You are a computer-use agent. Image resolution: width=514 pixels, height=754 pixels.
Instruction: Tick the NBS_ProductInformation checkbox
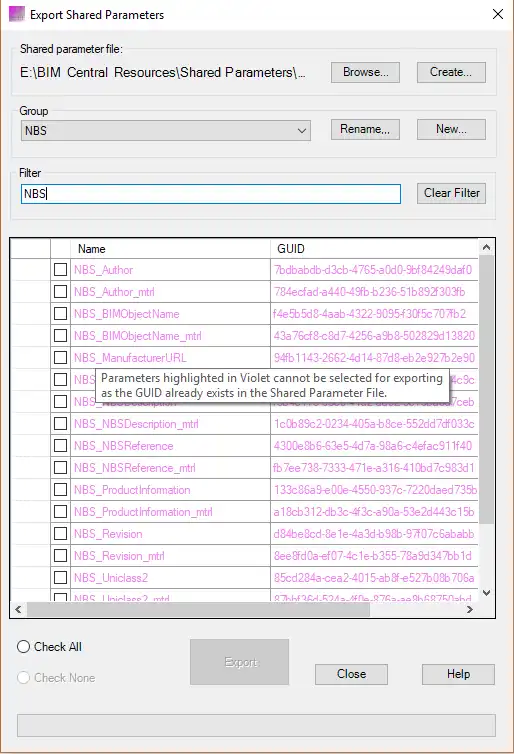(61, 490)
